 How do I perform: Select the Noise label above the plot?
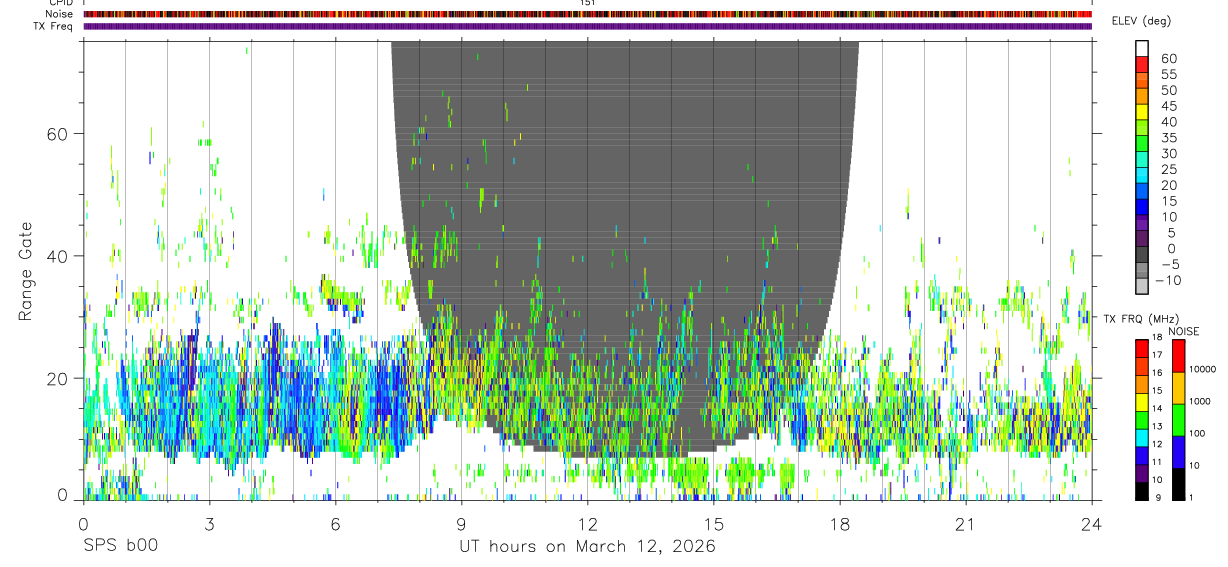click(60, 14)
